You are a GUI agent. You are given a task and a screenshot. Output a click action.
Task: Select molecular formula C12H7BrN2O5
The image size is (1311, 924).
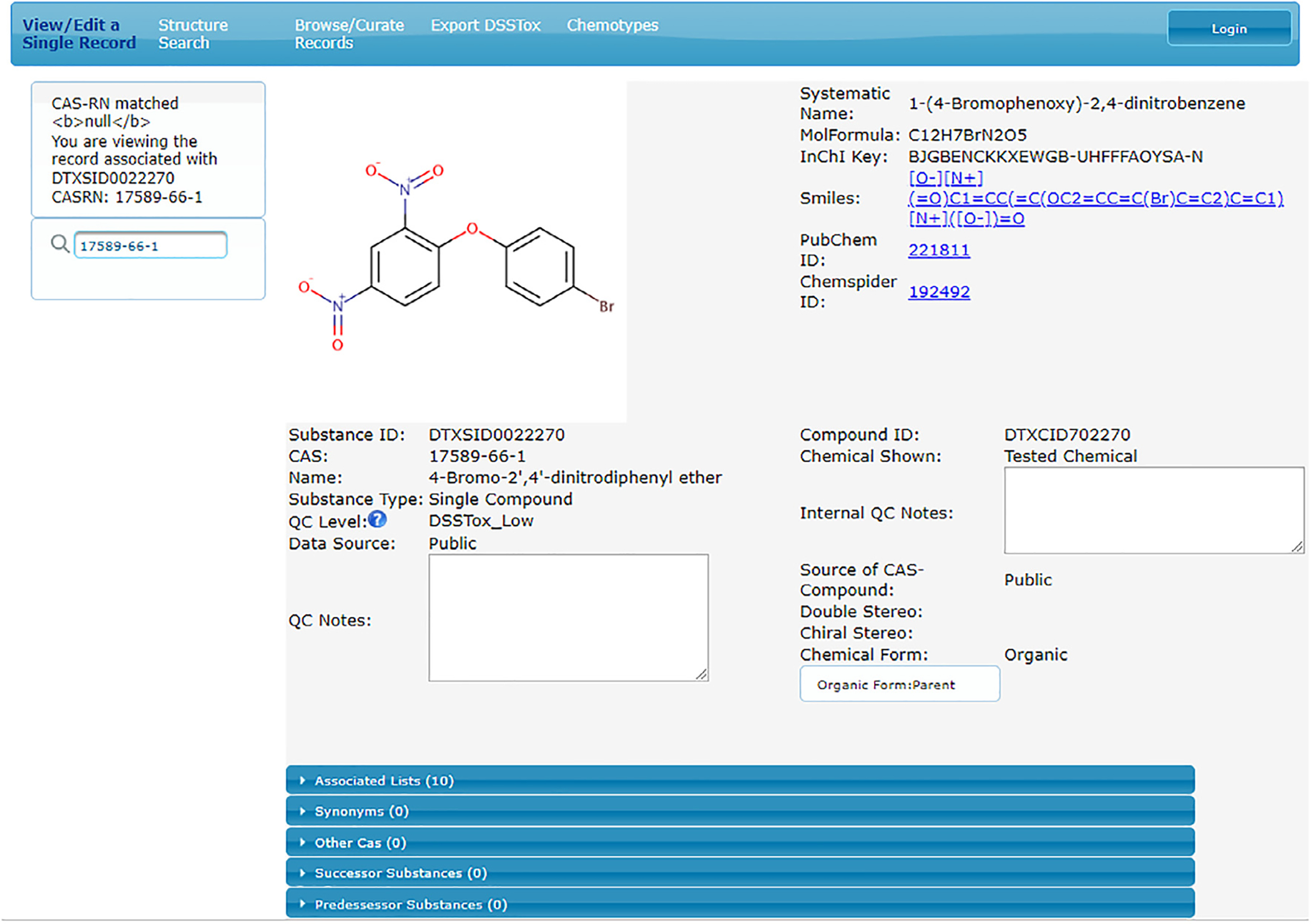click(x=967, y=135)
